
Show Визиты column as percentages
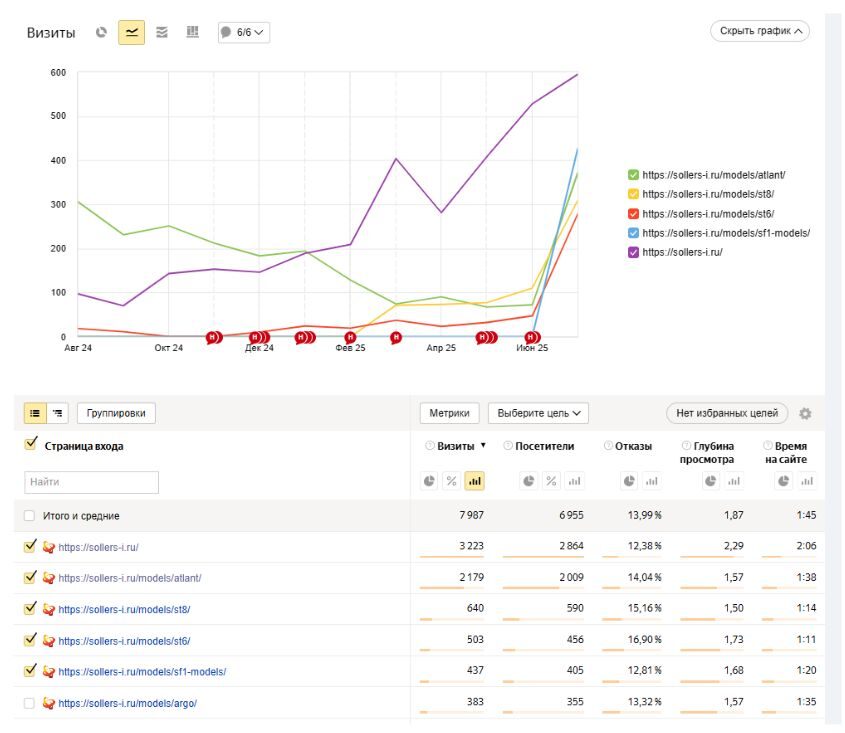(x=452, y=481)
